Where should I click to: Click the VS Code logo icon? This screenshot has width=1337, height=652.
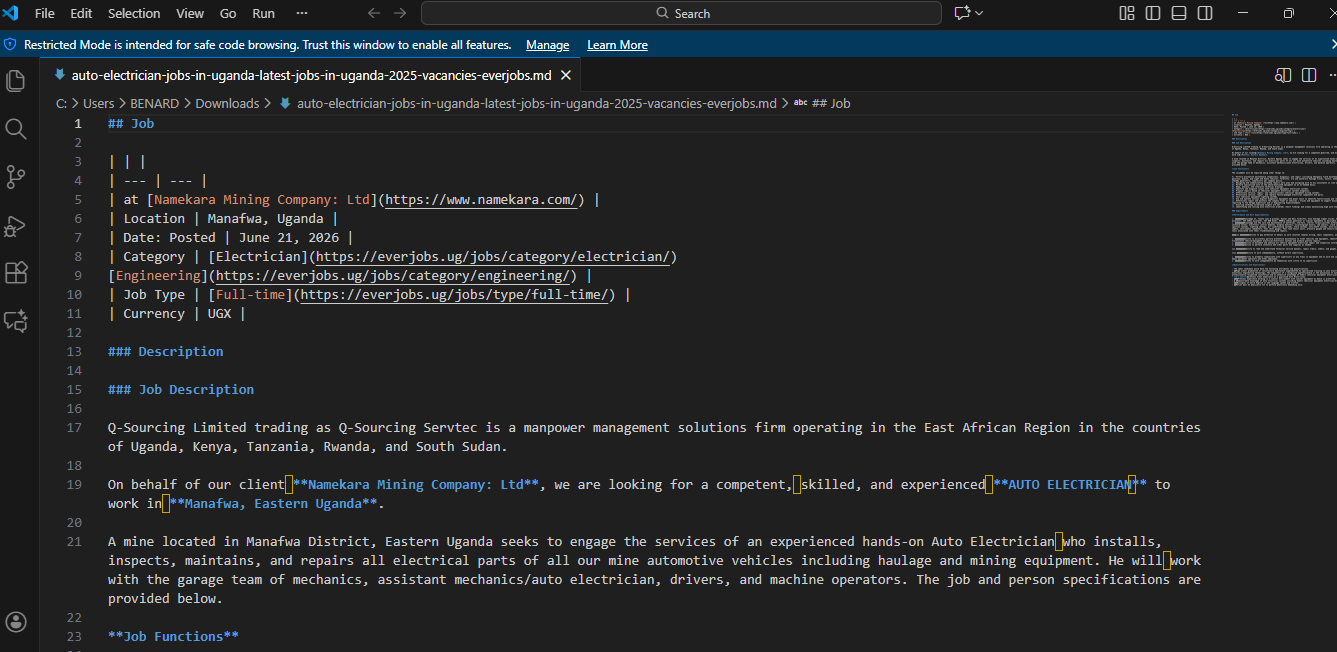[12, 13]
